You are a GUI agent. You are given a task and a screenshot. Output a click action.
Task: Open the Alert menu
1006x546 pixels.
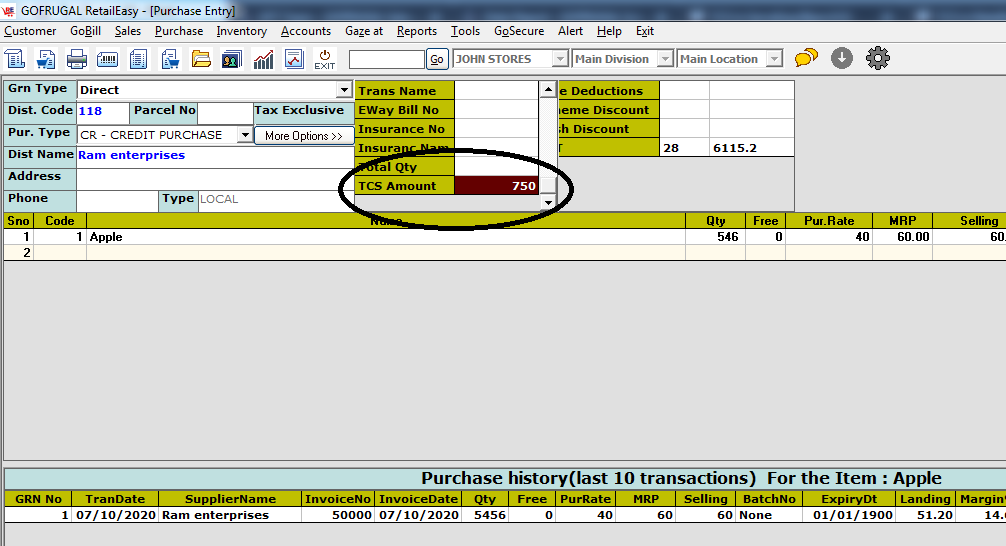[x=570, y=31]
